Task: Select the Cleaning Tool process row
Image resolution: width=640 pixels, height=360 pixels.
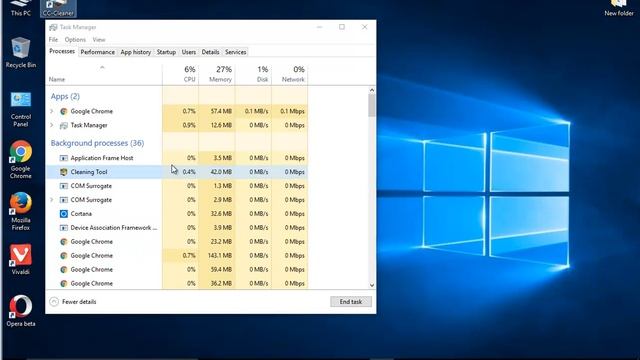Action: pos(177,172)
